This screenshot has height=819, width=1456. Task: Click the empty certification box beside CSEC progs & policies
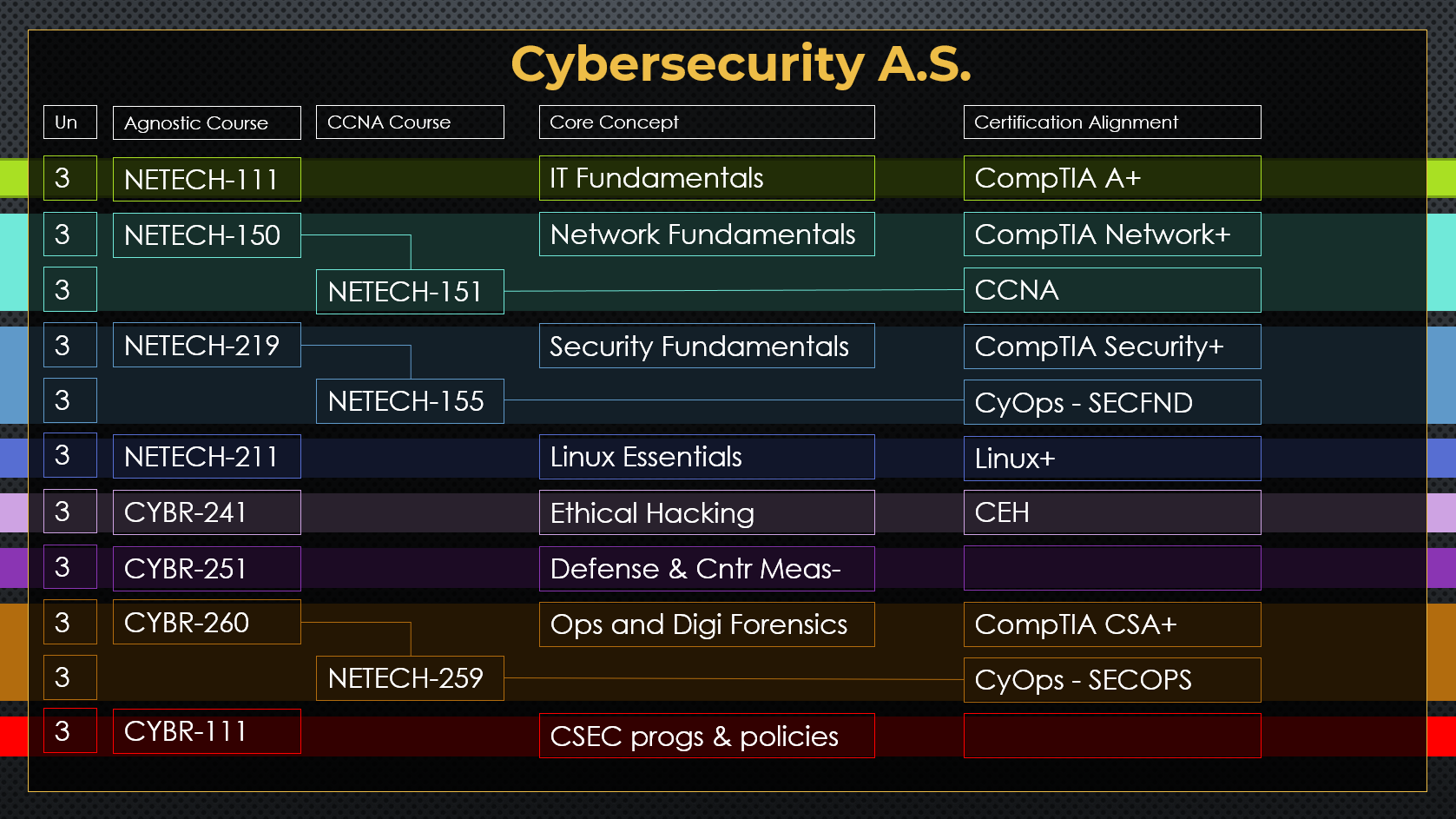(1111, 736)
